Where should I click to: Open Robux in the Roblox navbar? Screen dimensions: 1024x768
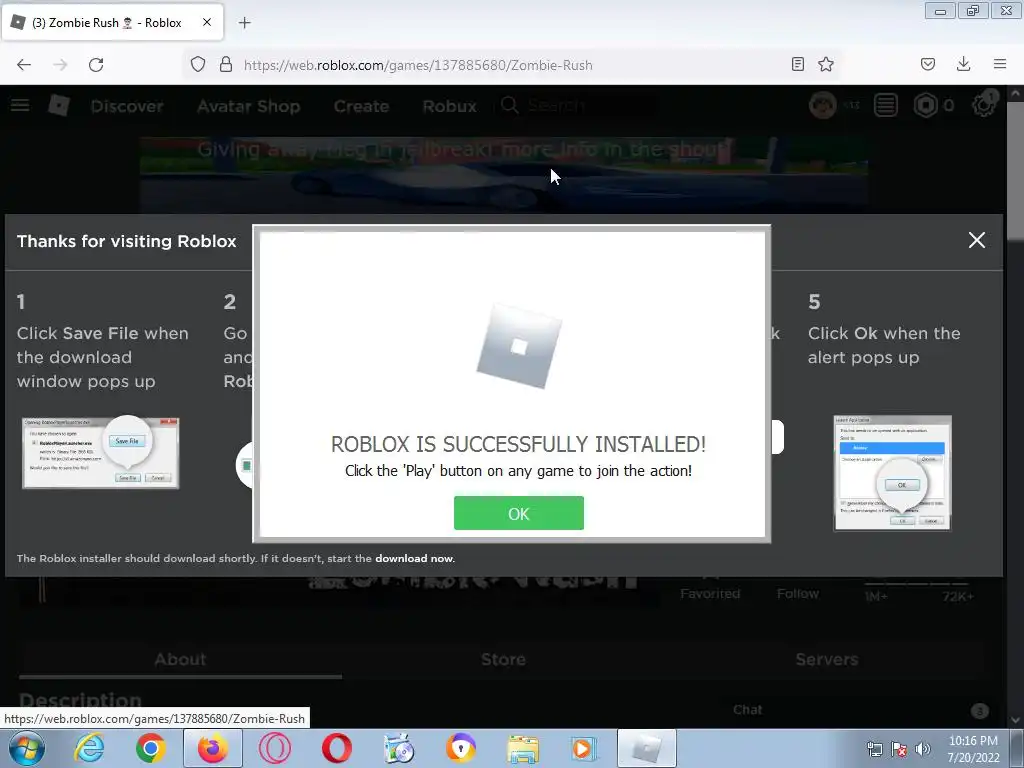pos(449,106)
